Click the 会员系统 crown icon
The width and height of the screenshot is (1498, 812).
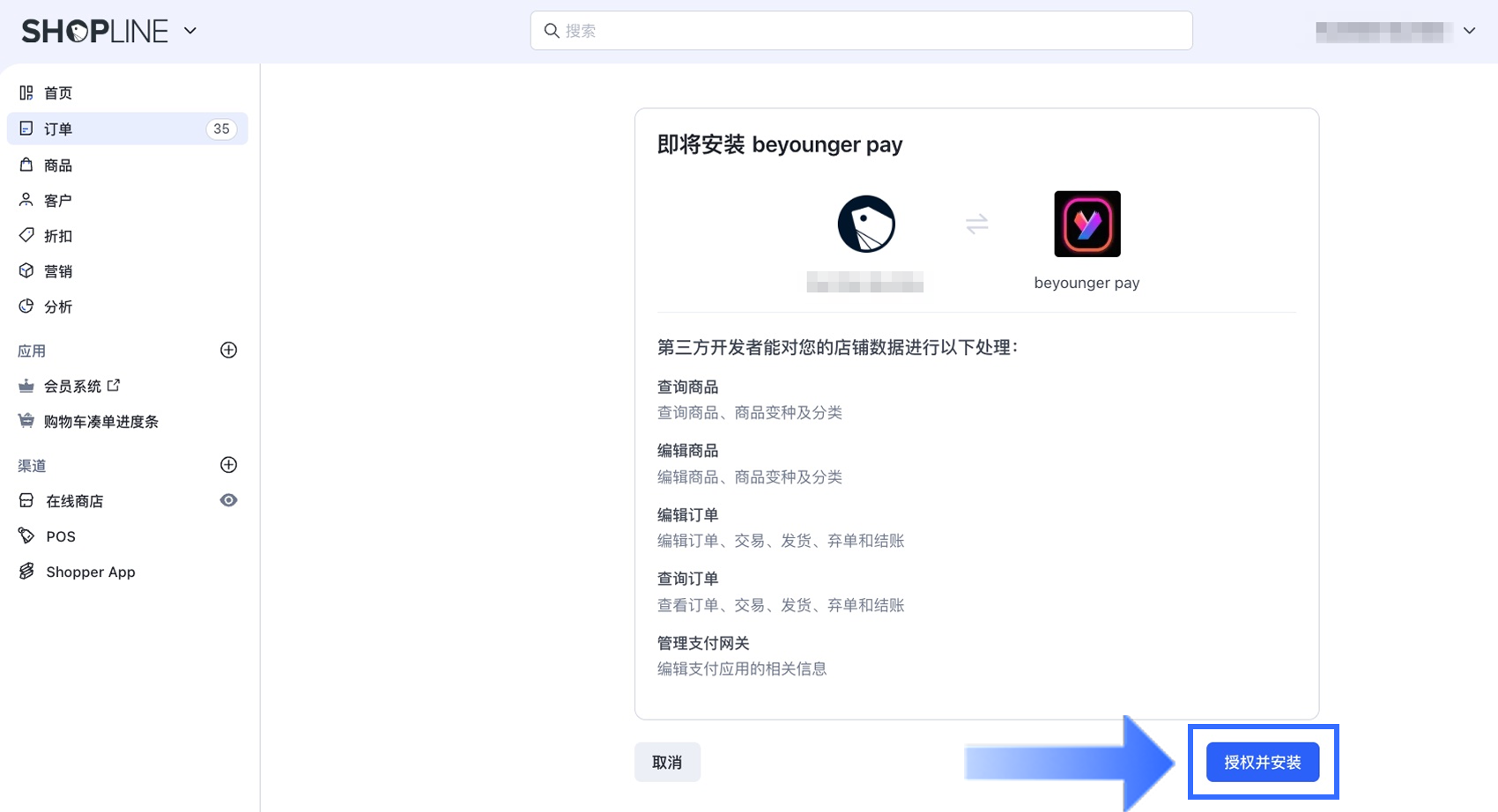click(26, 386)
